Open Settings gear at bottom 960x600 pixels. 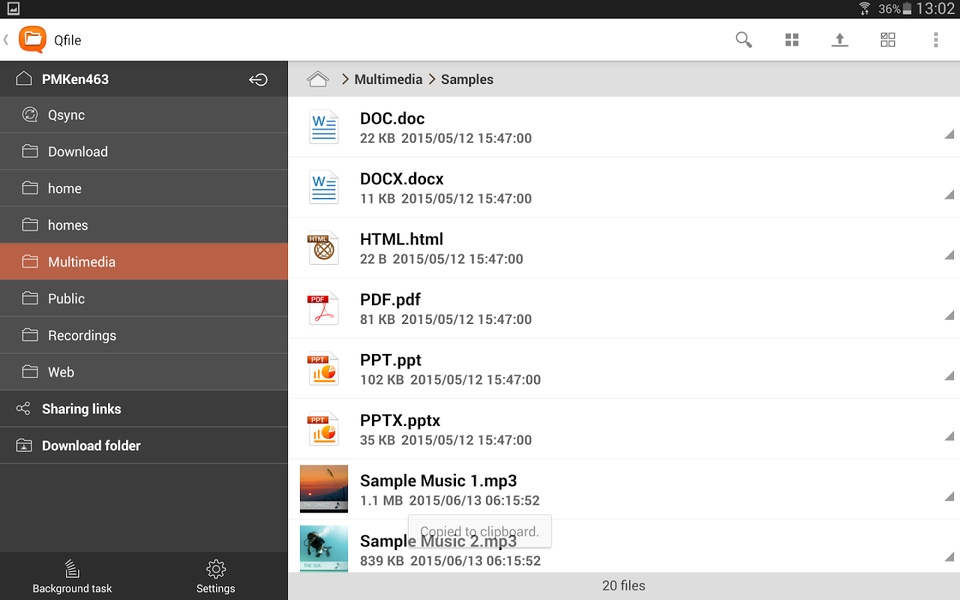(x=216, y=576)
